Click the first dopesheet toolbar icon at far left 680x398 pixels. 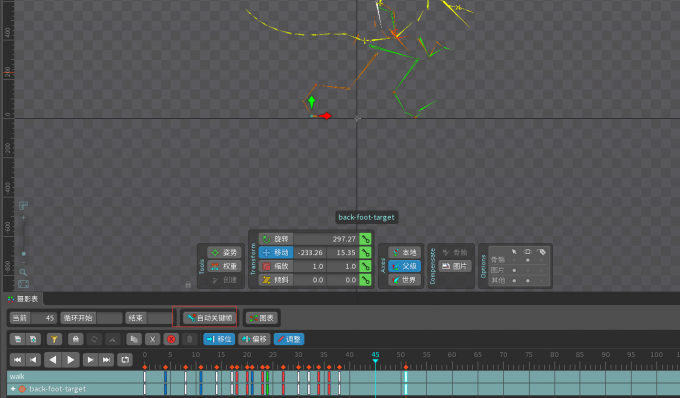click(x=18, y=339)
